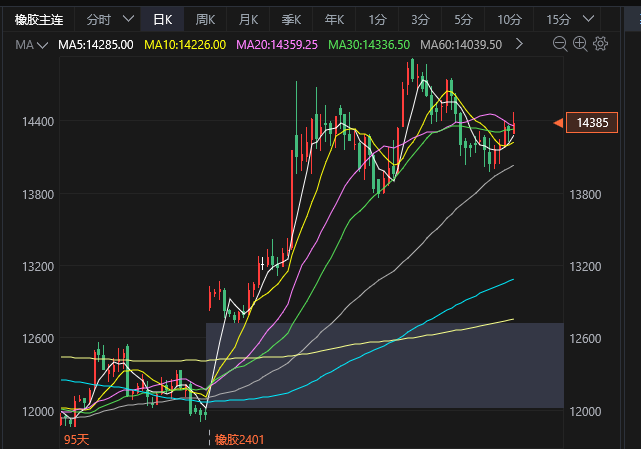Select the 1分 one-minute chart
641x449 pixels.
377,19
